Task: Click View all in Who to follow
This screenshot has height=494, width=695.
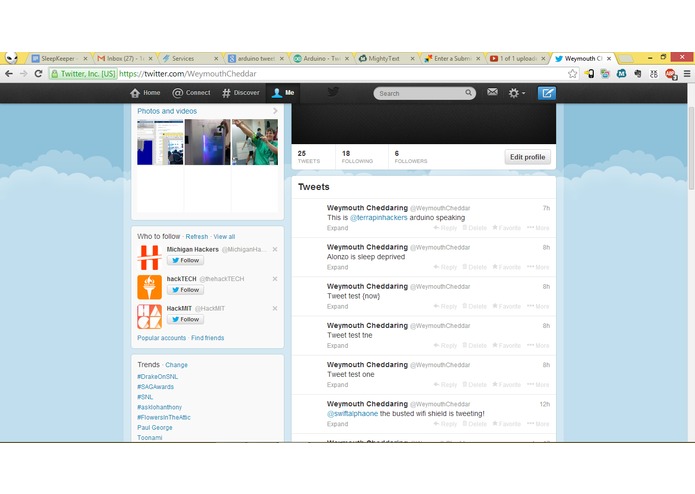Action: coord(224,237)
